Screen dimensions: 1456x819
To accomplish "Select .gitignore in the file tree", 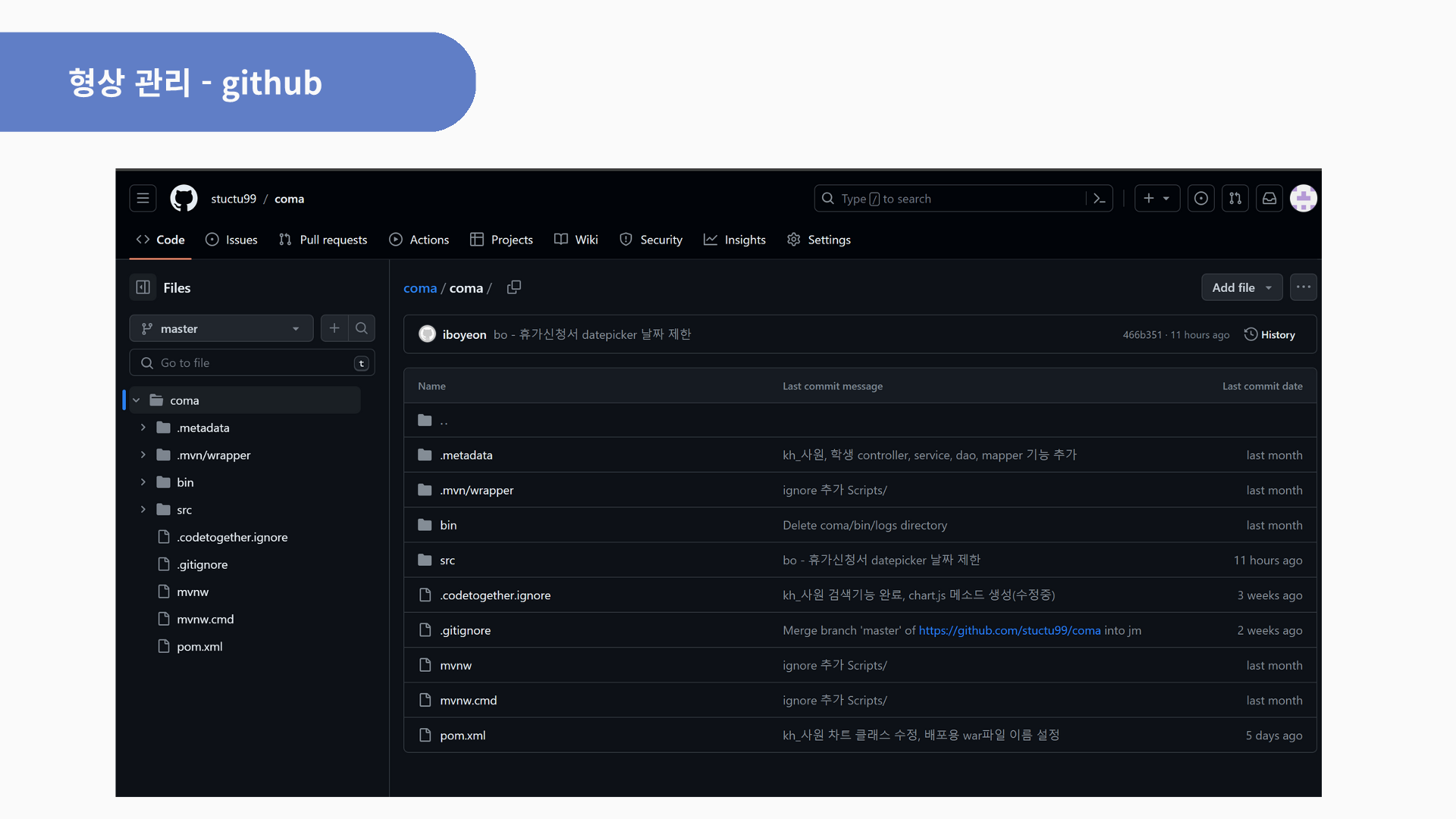I will point(202,564).
